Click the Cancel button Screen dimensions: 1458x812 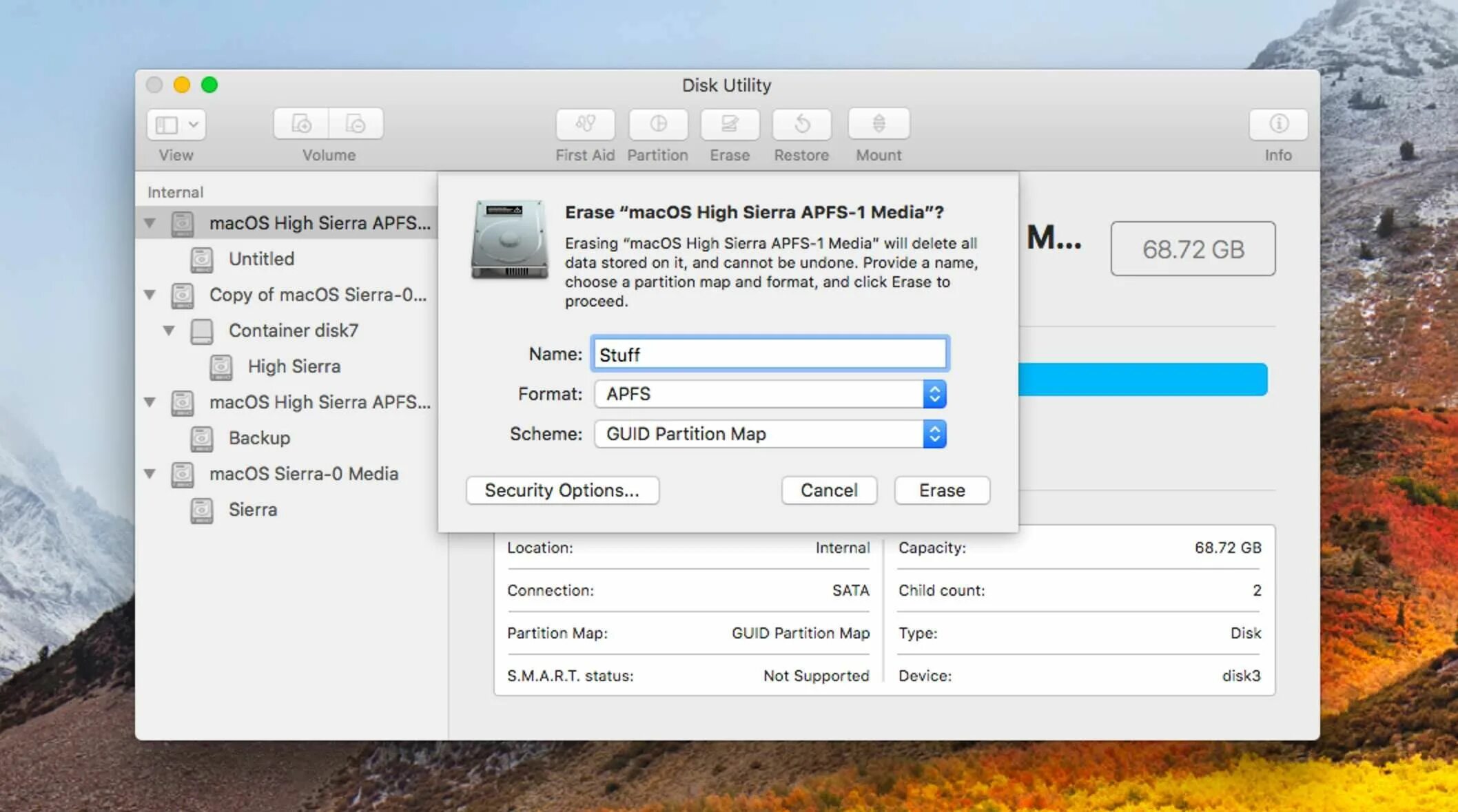(829, 490)
